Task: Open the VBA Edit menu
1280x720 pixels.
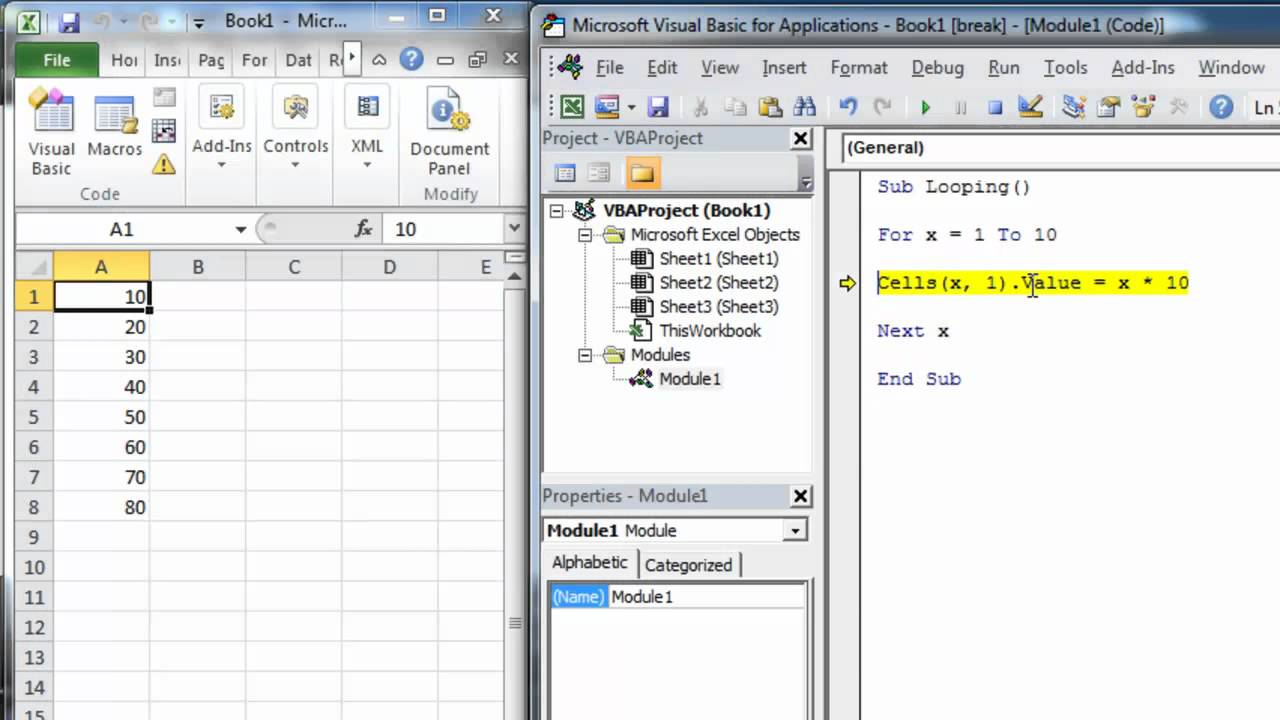Action: (662, 68)
